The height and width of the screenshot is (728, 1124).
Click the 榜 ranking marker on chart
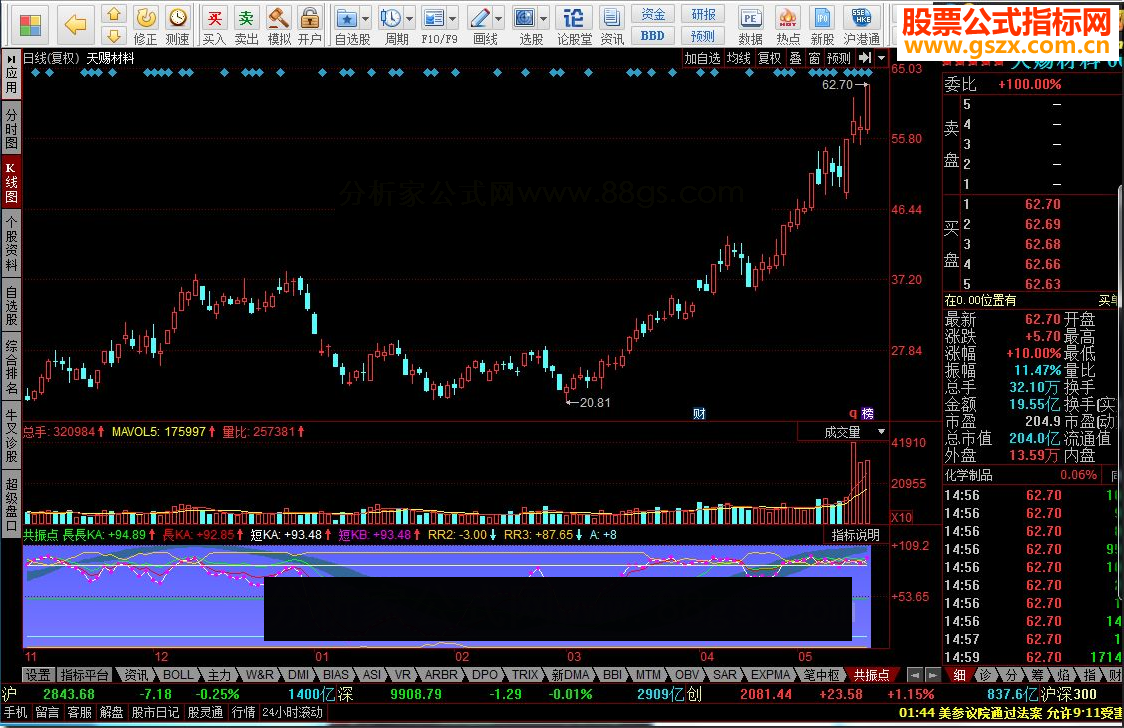[x=867, y=413]
